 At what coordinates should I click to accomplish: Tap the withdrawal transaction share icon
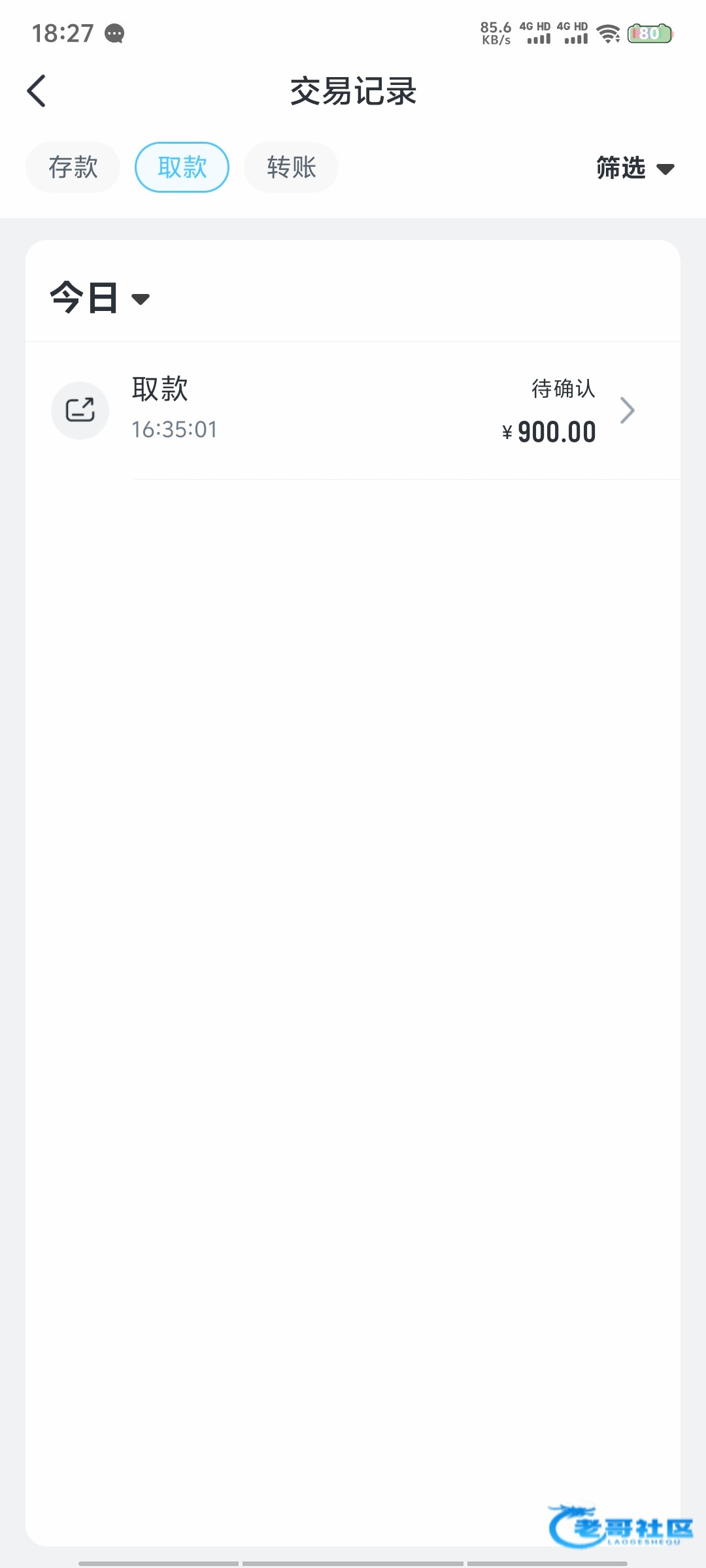(80, 410)
